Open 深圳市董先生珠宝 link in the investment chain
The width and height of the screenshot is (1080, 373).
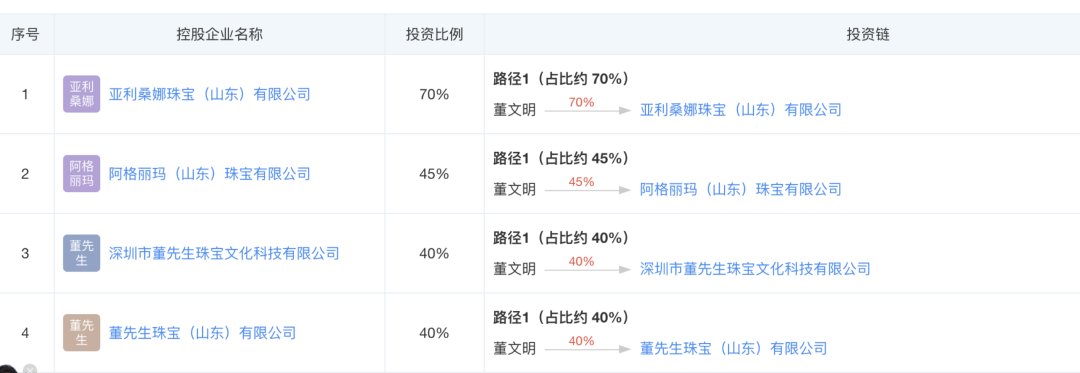pos(755,268)
